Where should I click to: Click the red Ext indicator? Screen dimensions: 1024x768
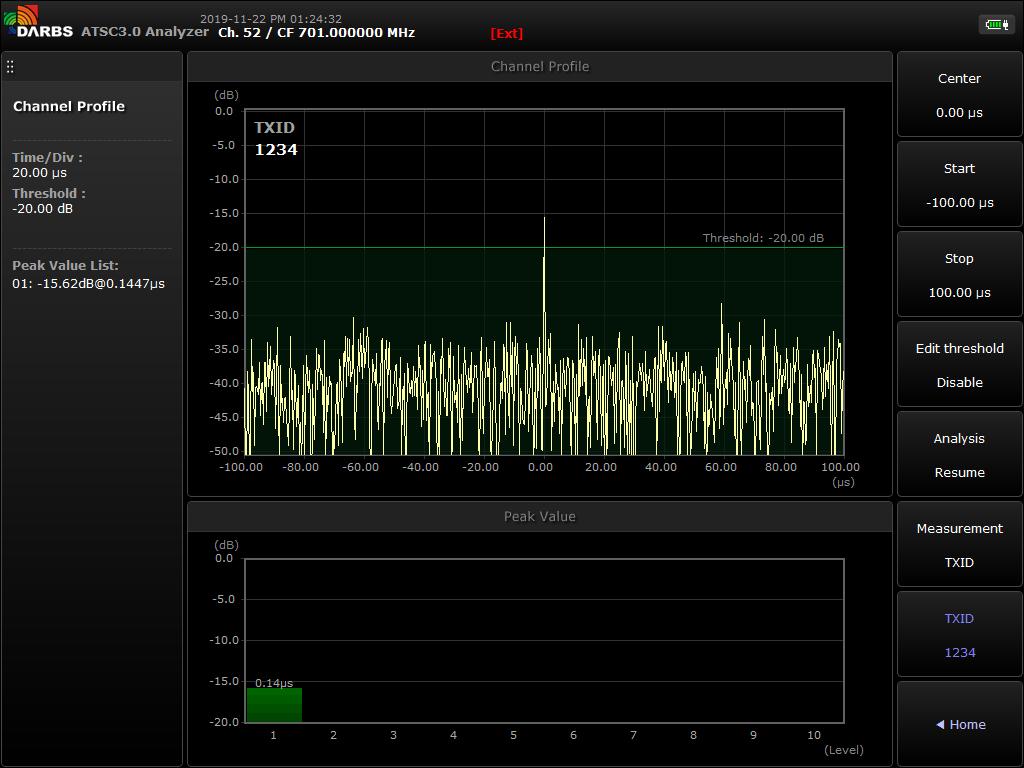[x=506, y=33]
